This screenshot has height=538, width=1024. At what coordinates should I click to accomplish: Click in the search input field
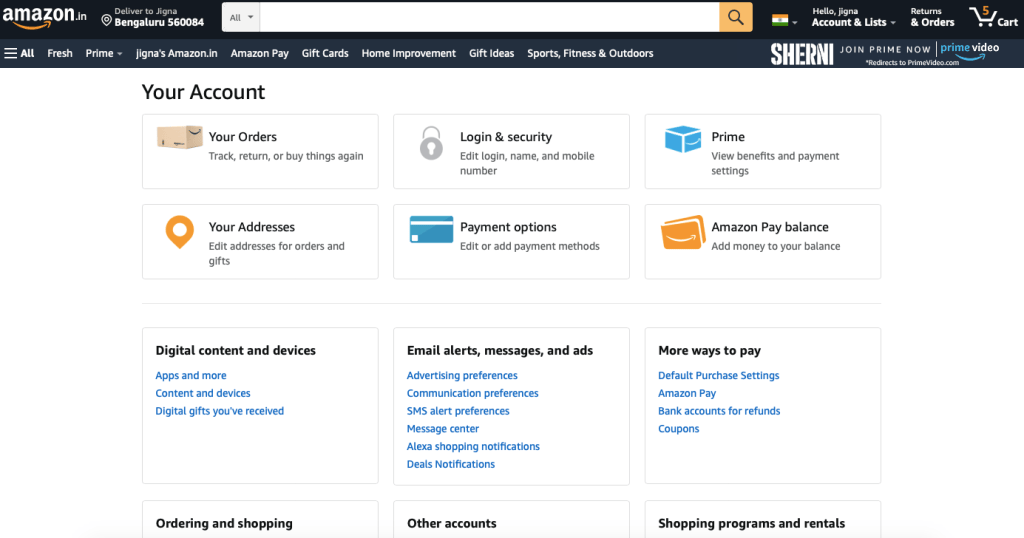click(x=489, y=17)
